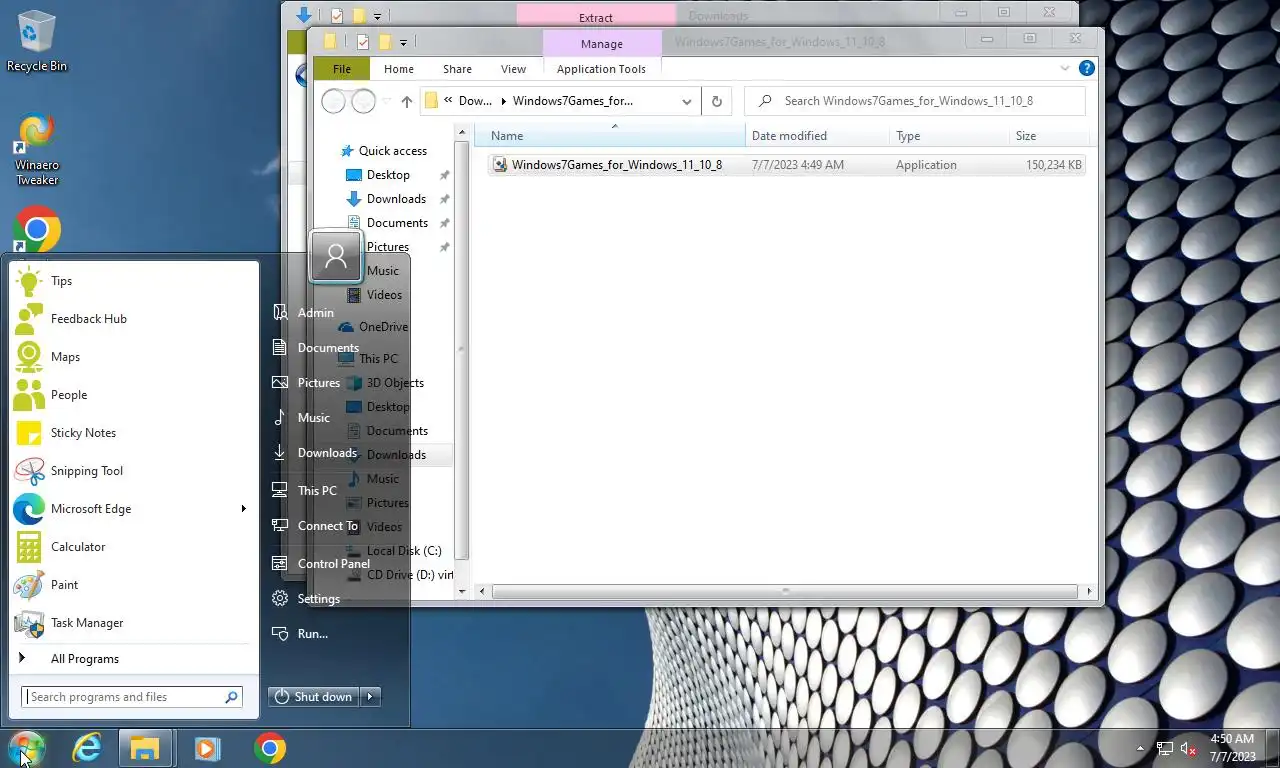Open Task Manager from Start menu
The width and height of the screenshot is (1280, 768).
coord(132,623)
